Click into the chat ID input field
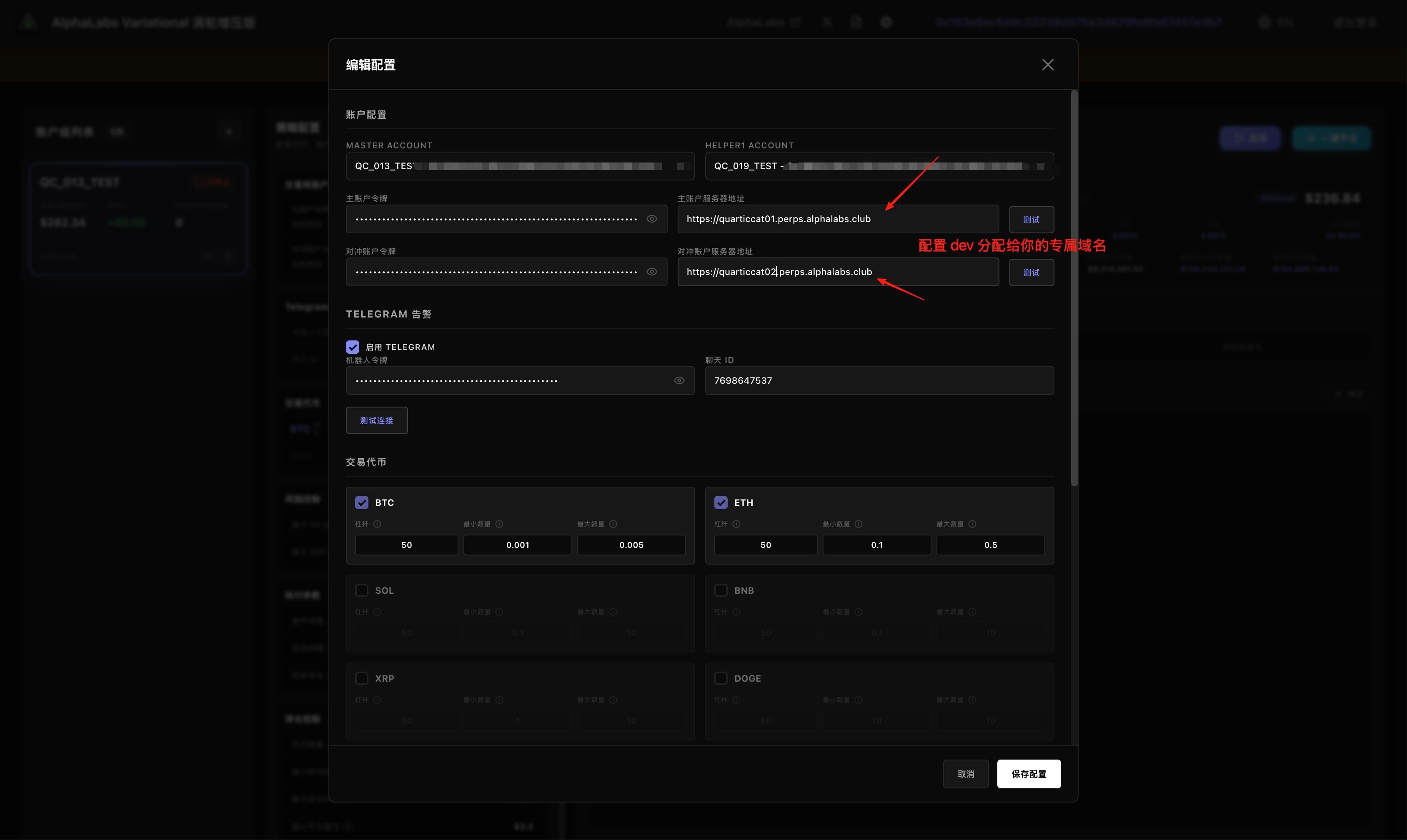 879,380
